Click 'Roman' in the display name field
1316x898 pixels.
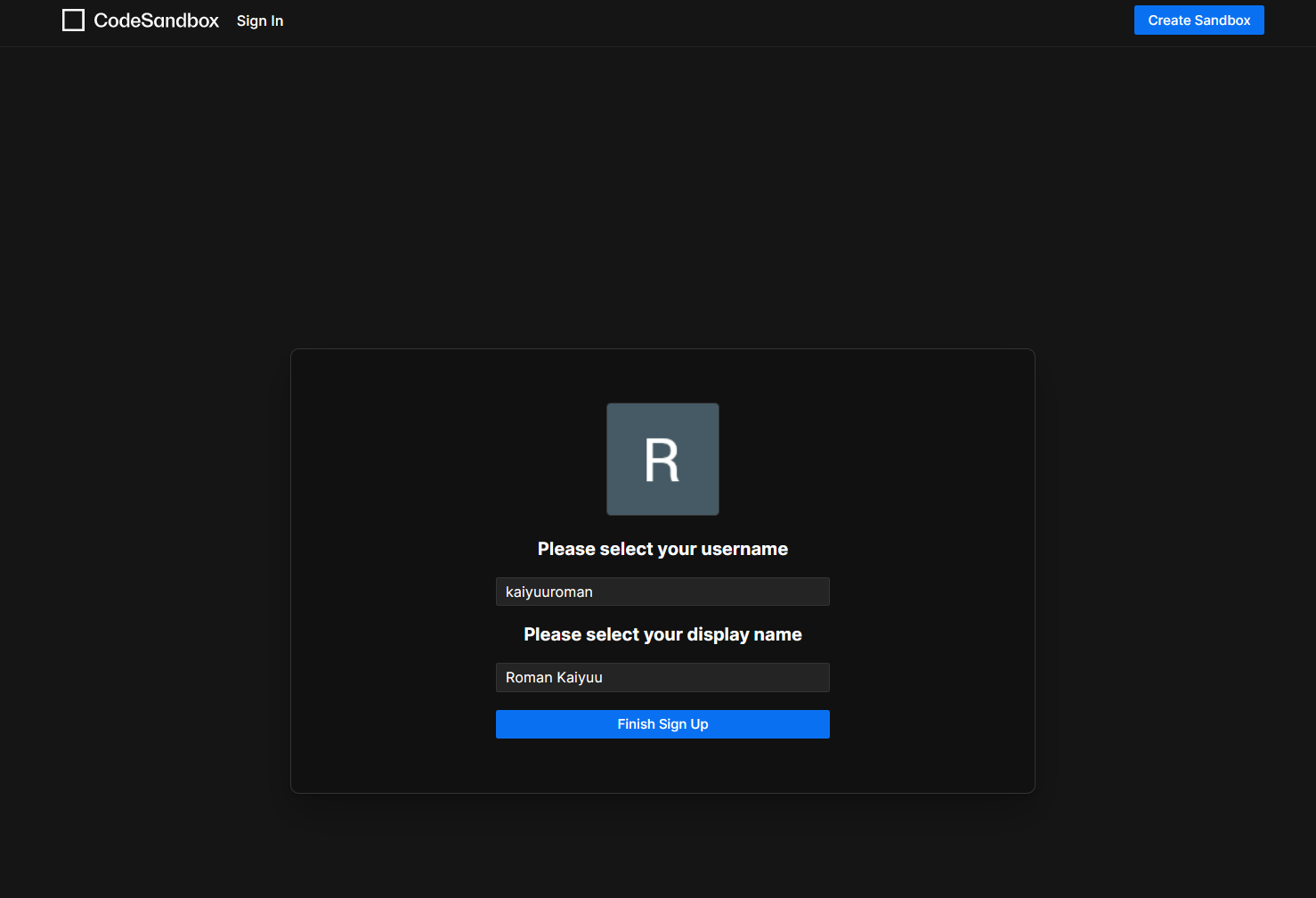click(x=529, y=677)
